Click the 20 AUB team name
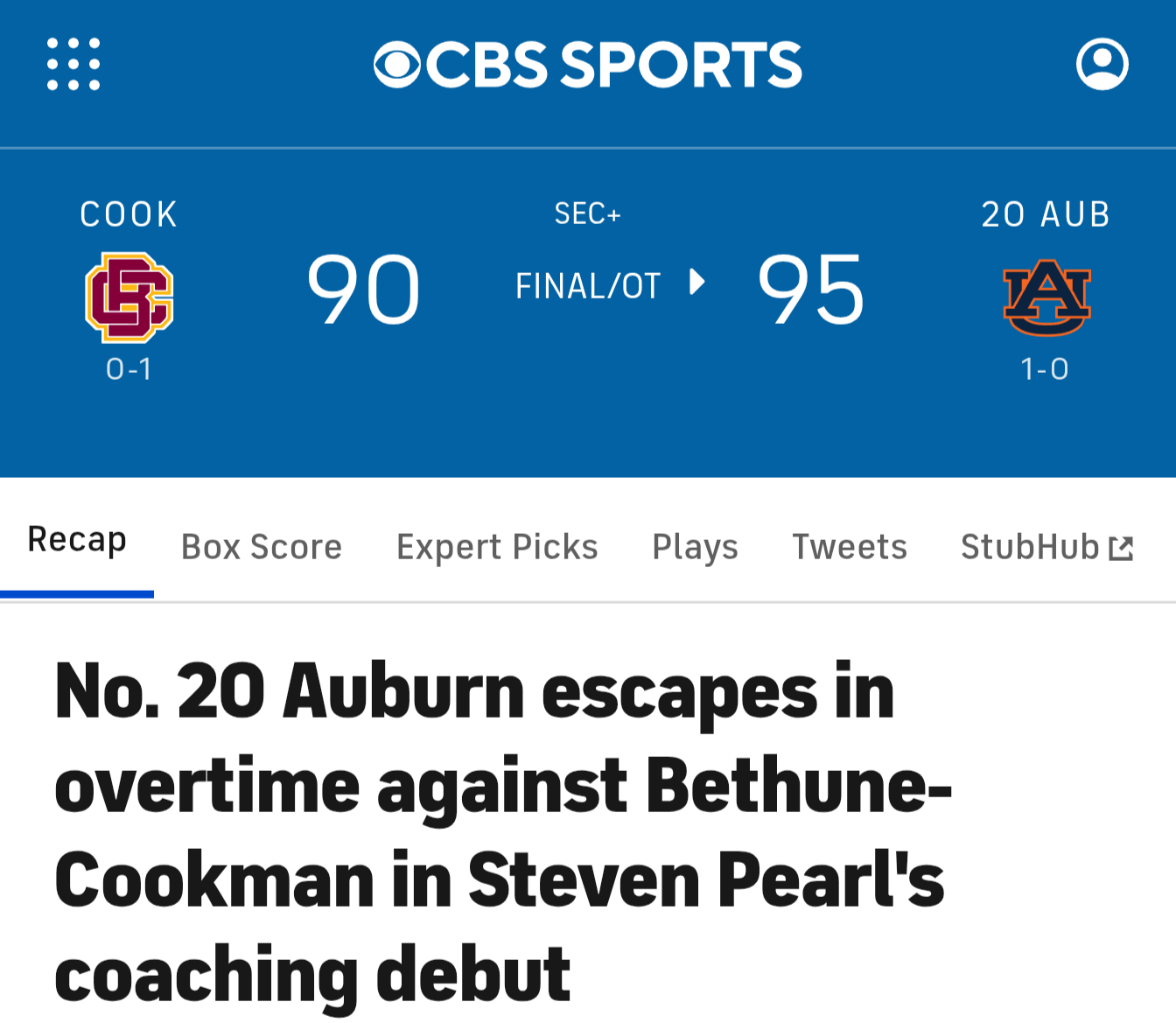1176x1023 pixels. tap(1046, 214)
